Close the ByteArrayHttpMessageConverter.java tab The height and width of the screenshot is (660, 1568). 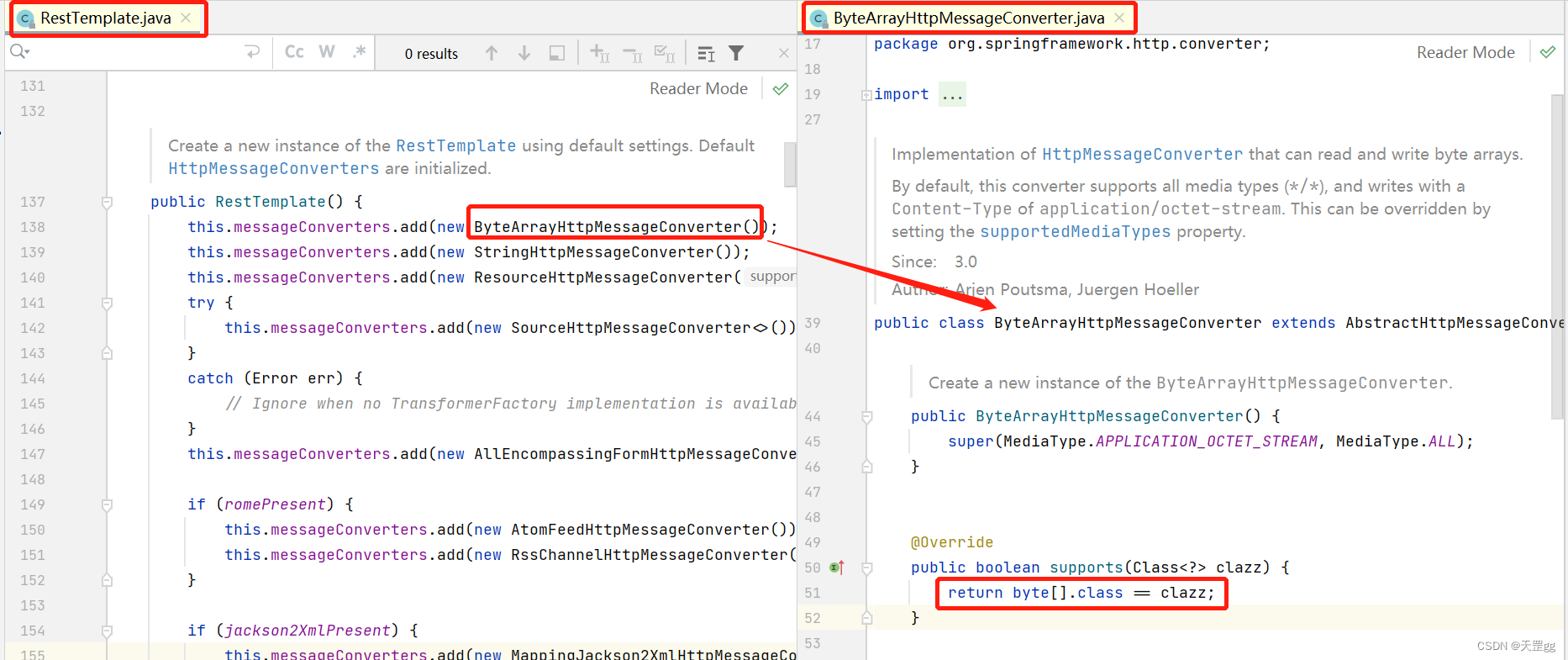coord(1119,18)
